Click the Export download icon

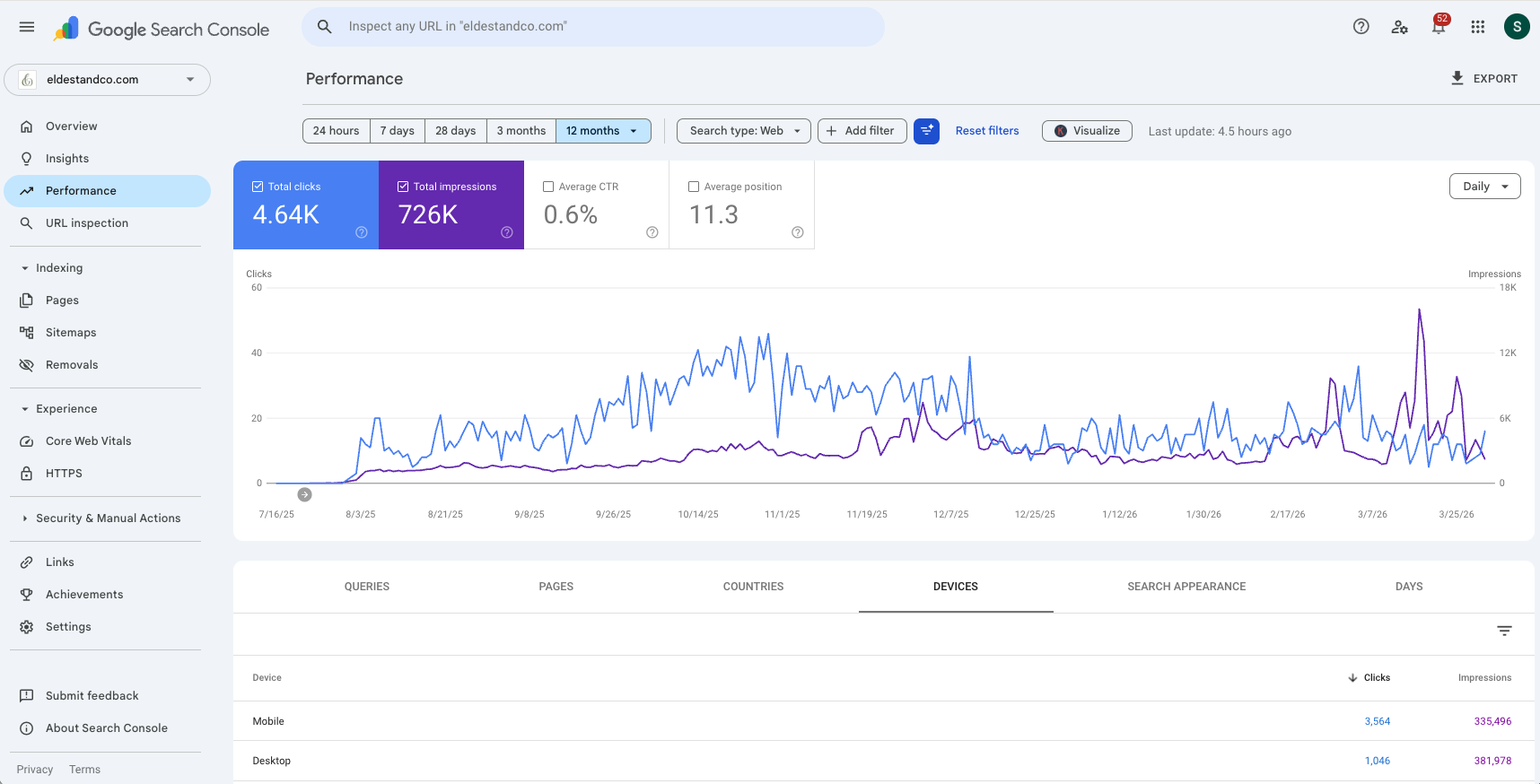1457,78
